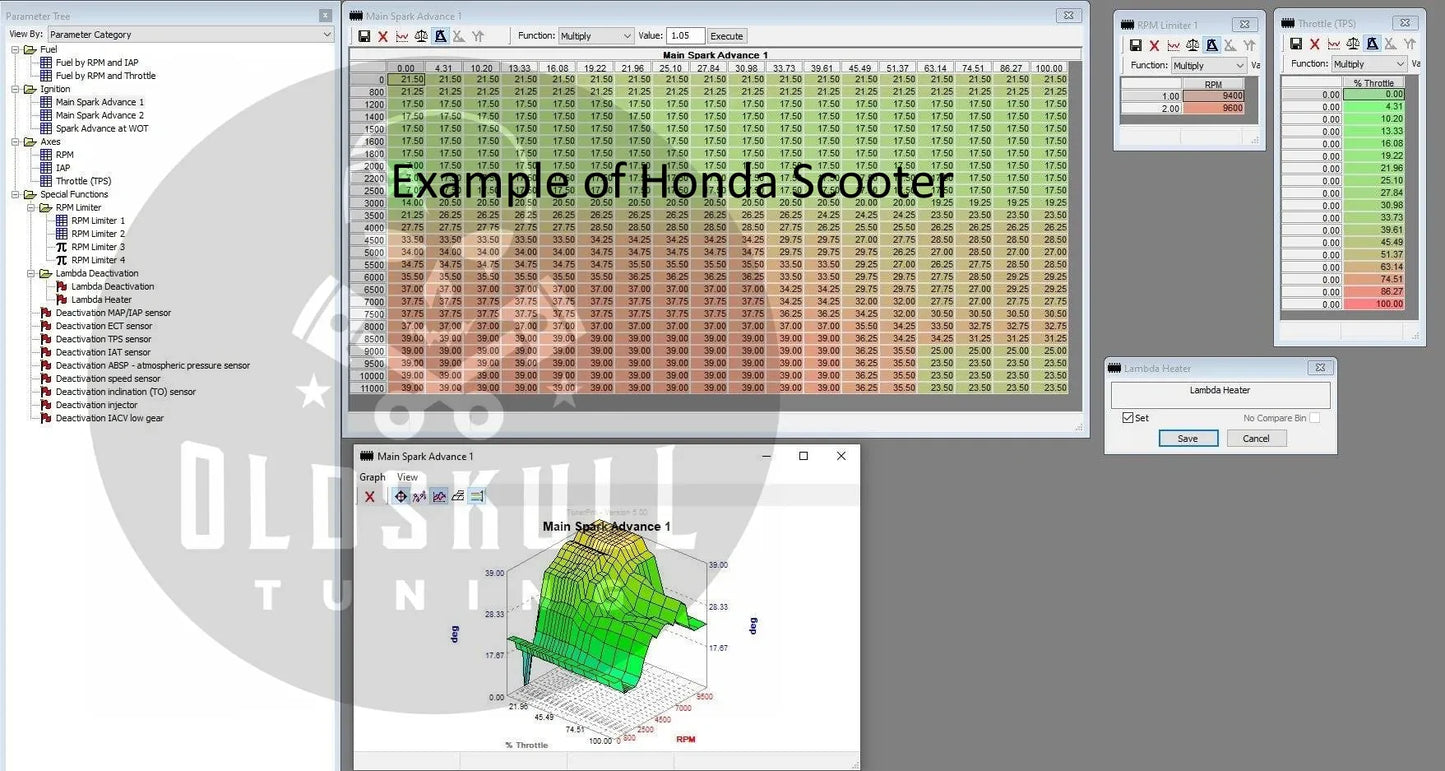Collapse the Lambda Deactivation folder

[32, 273]
